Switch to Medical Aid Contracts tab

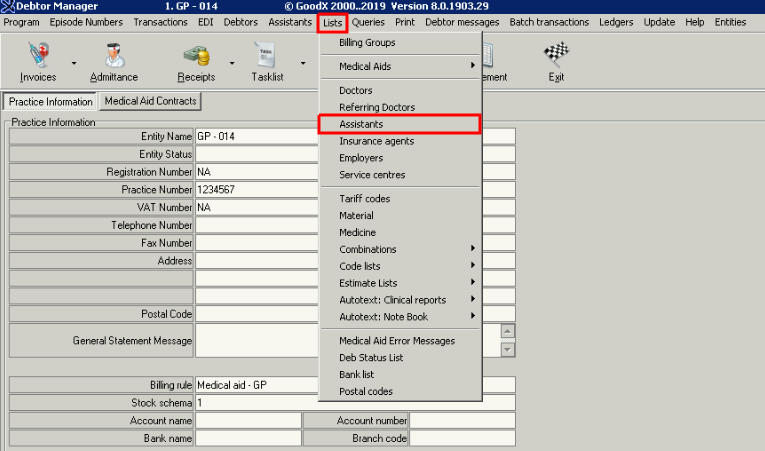coord(150,101)
